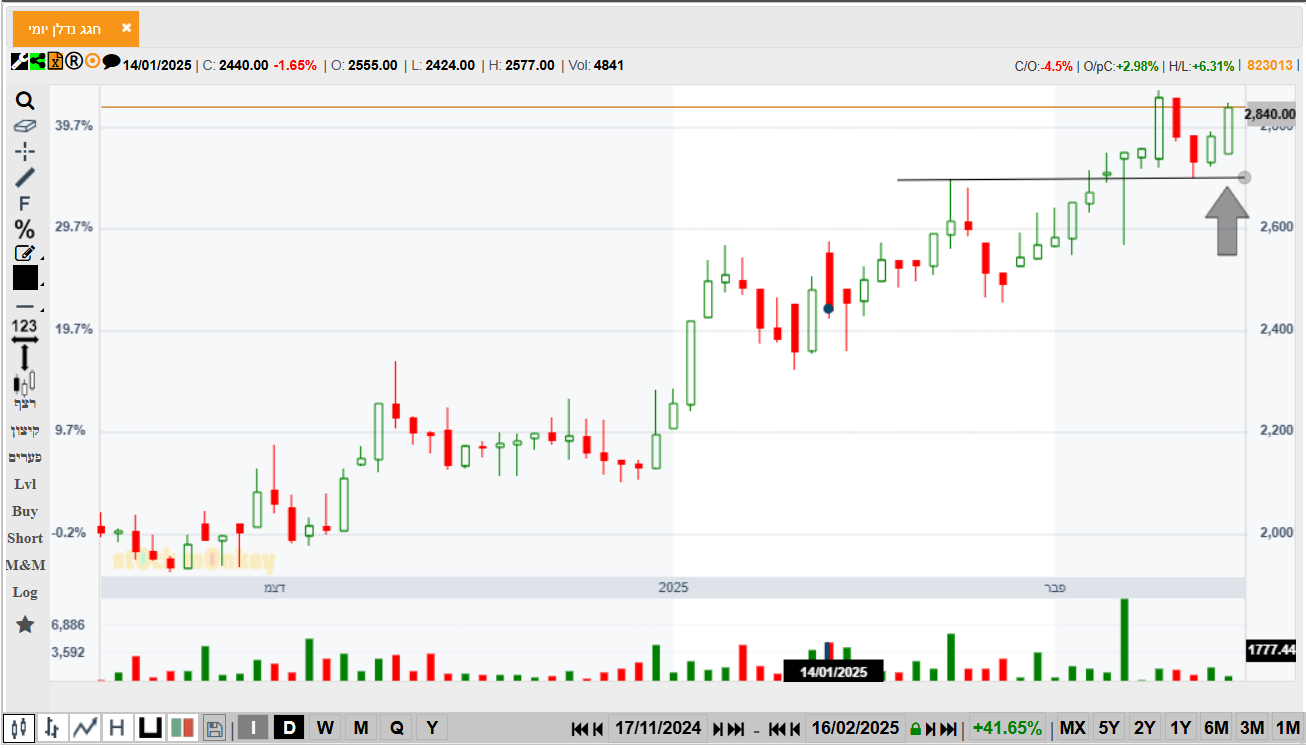Screen dimensions: 1306x748
Task: Export chart data via the Excel icon
Action: 55,62
